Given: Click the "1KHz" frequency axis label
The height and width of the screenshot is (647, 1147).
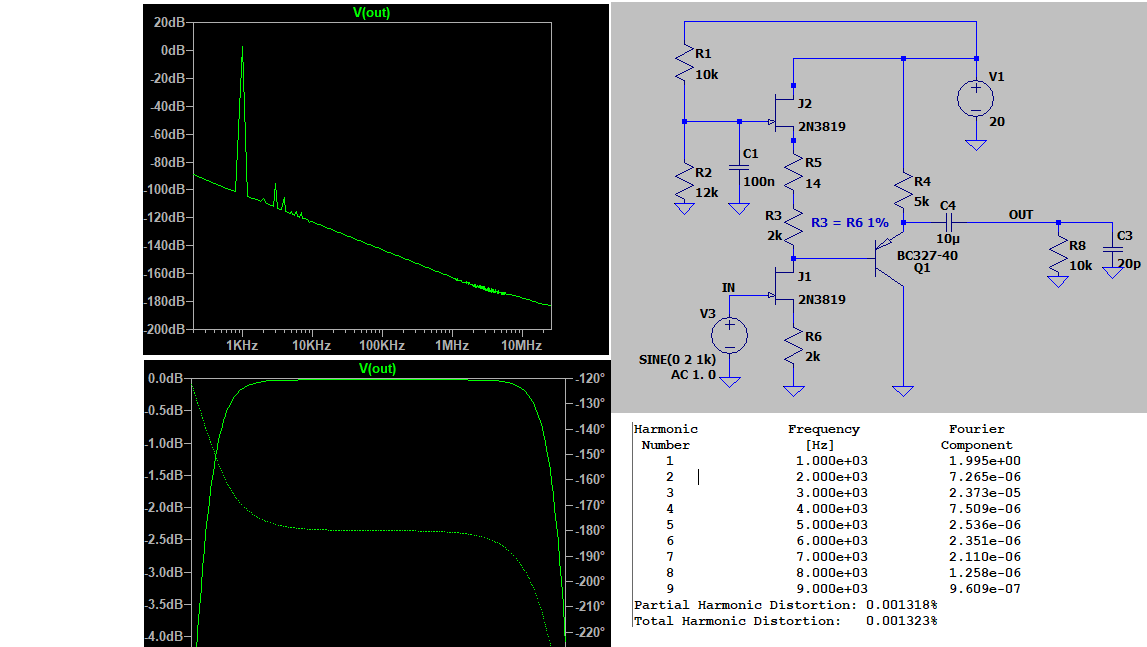Looking at the screenshot, I should coord(241,345).
